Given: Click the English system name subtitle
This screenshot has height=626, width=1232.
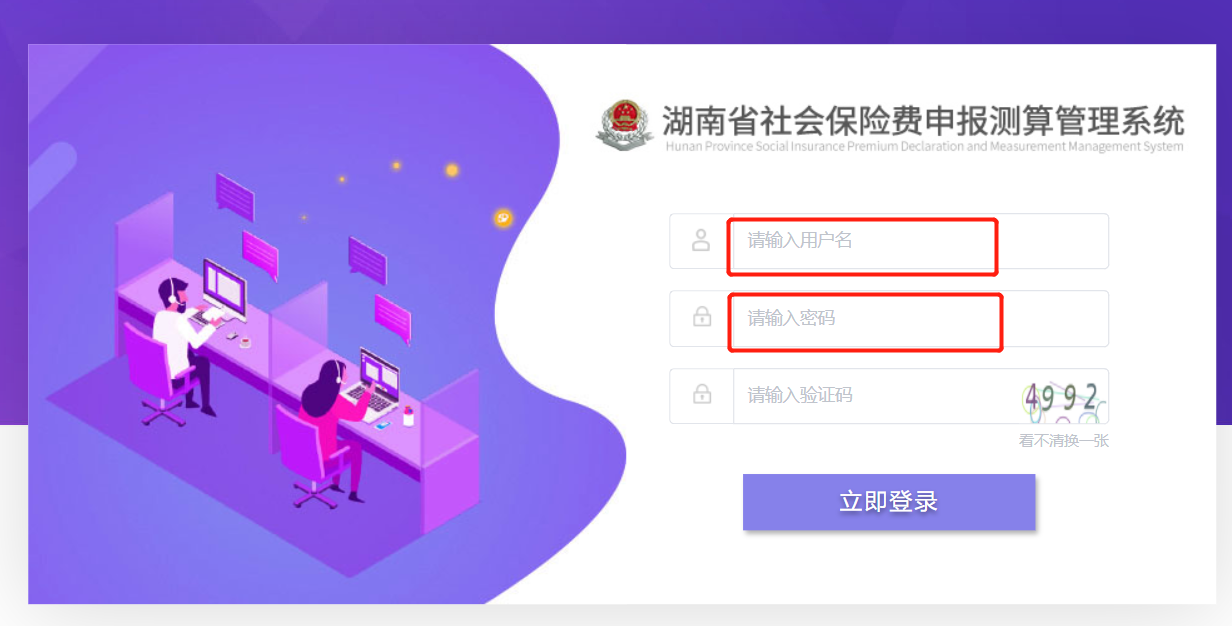Looking at the screenshot, I should [x=924, y=146].
